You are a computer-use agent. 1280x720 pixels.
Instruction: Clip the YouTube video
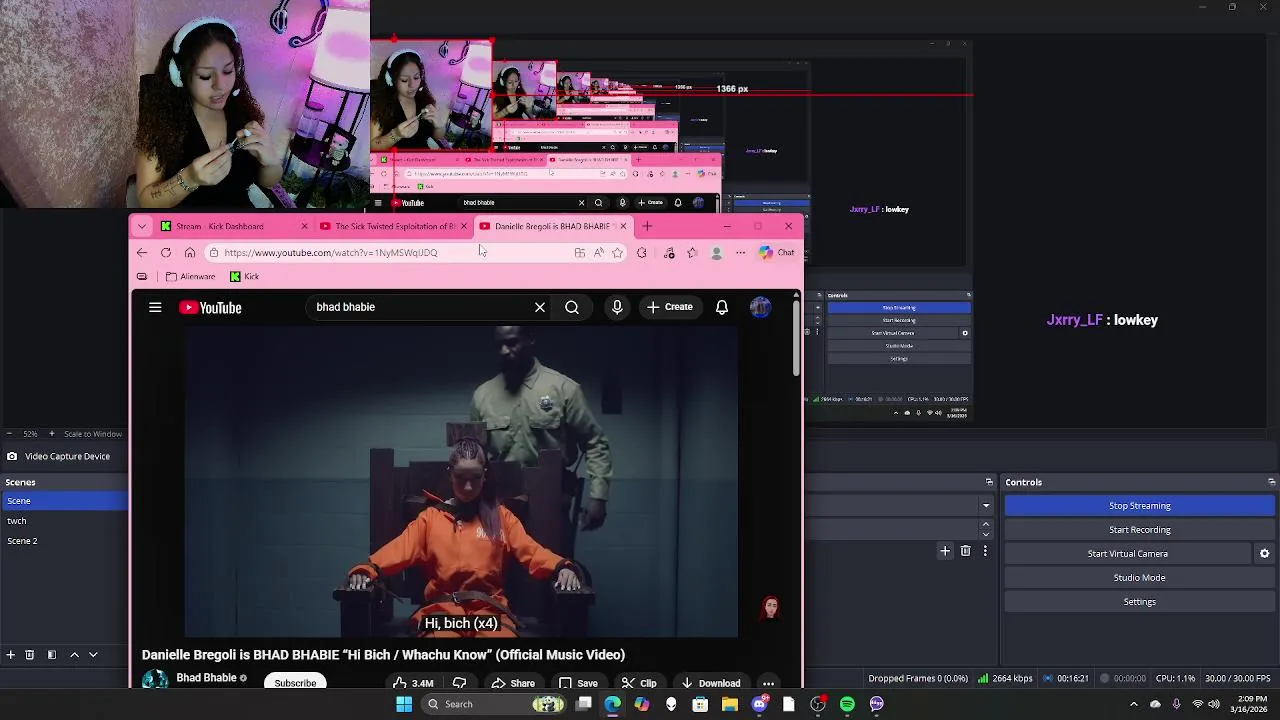(x=639, y=683)
